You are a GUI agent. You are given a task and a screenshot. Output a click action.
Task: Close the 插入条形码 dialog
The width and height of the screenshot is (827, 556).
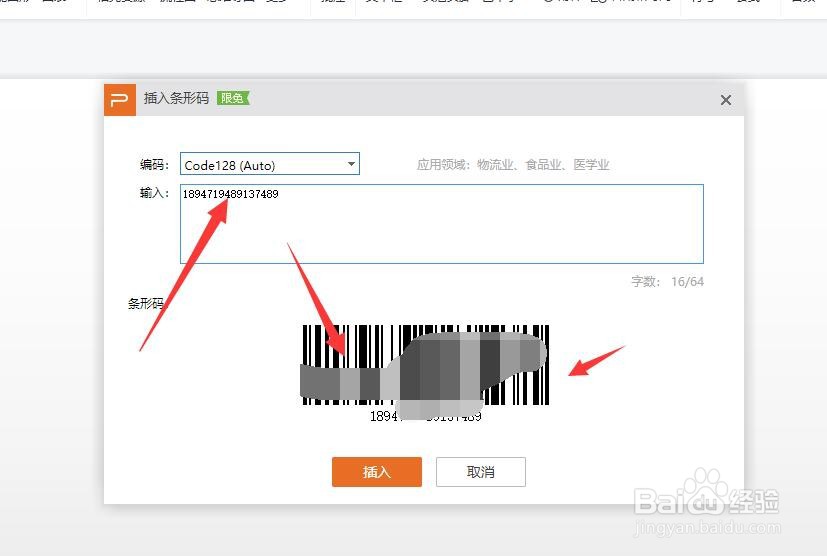(x=726, y=100)
